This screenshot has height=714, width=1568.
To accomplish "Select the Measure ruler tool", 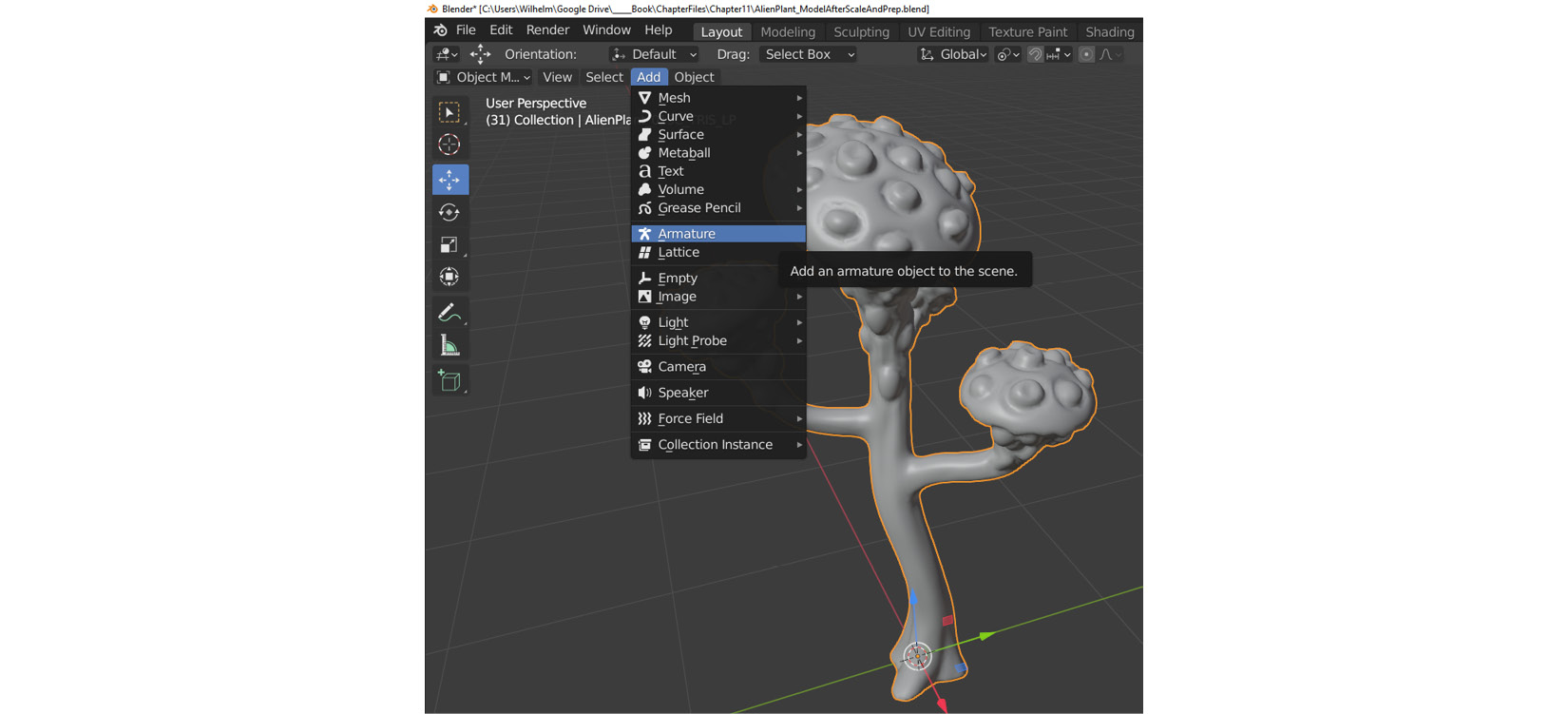I will point(449,345).
